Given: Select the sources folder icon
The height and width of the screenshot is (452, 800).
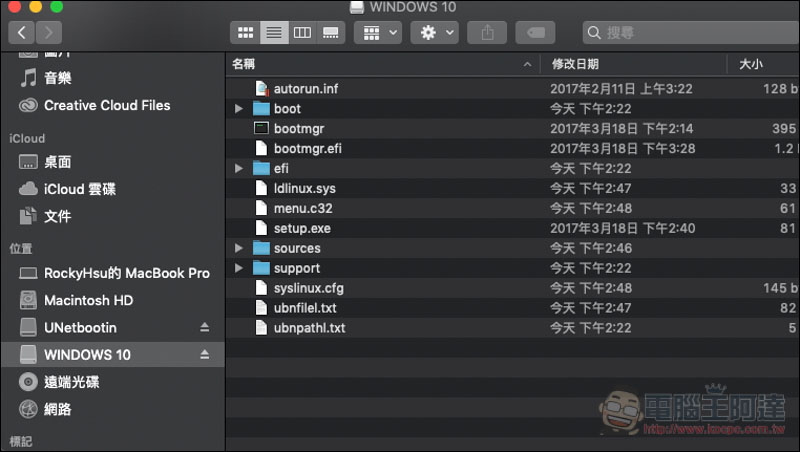Looking at the screenshot, I should [261, 248].
